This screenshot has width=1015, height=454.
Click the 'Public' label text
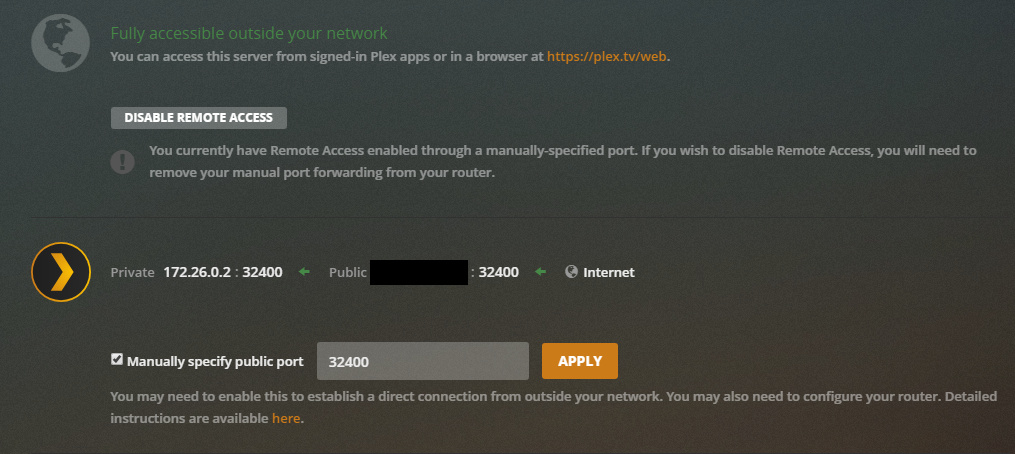coord(348,272)
